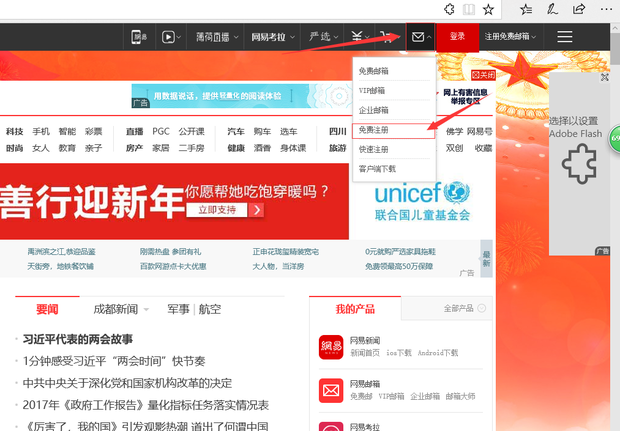Open the 健康 channel link

tap(236, 148)
